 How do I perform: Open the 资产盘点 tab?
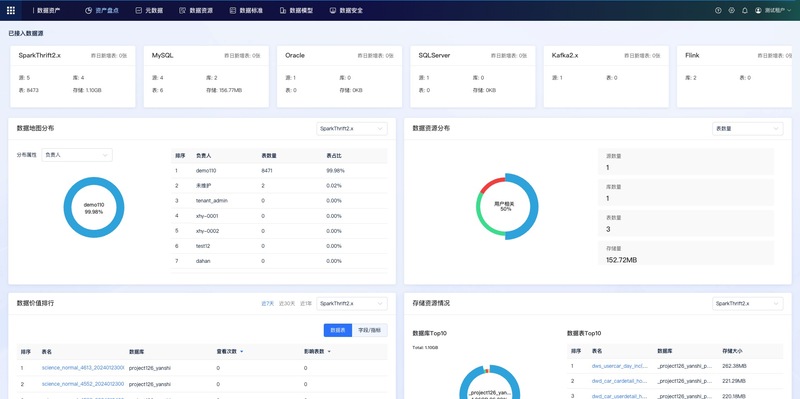(102, 10)
